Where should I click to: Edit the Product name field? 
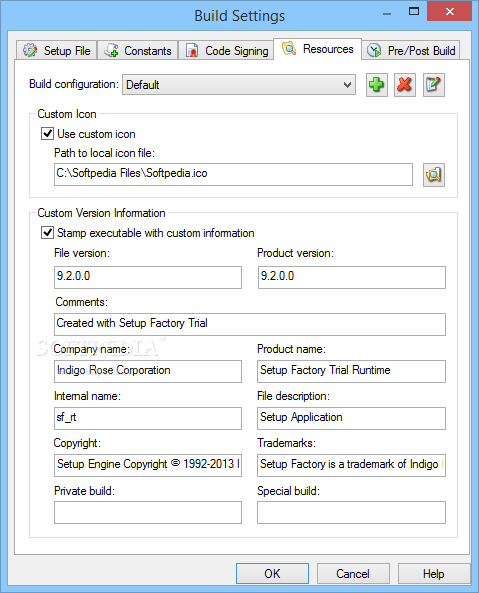click(x=351, y=371)
